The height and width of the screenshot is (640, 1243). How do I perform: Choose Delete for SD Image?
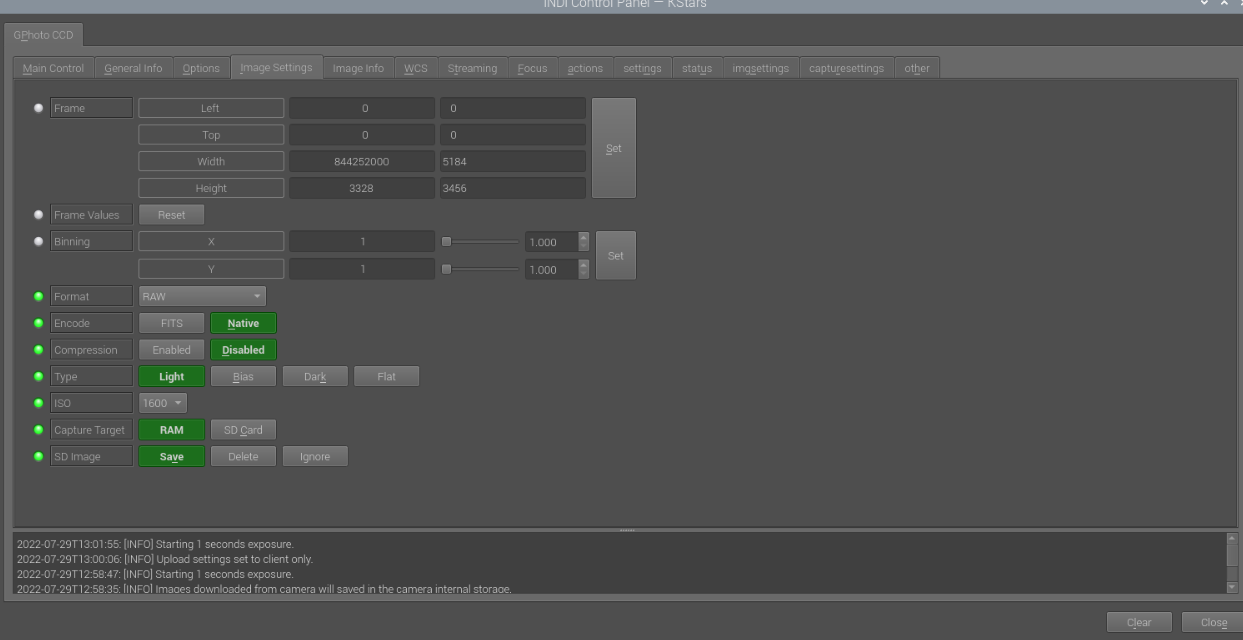point(243,457)
